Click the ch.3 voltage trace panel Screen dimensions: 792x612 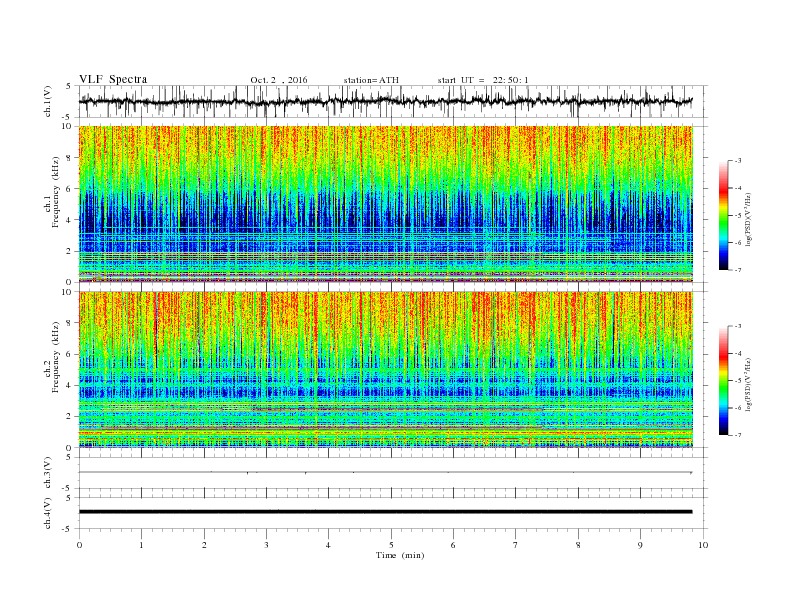393,473
